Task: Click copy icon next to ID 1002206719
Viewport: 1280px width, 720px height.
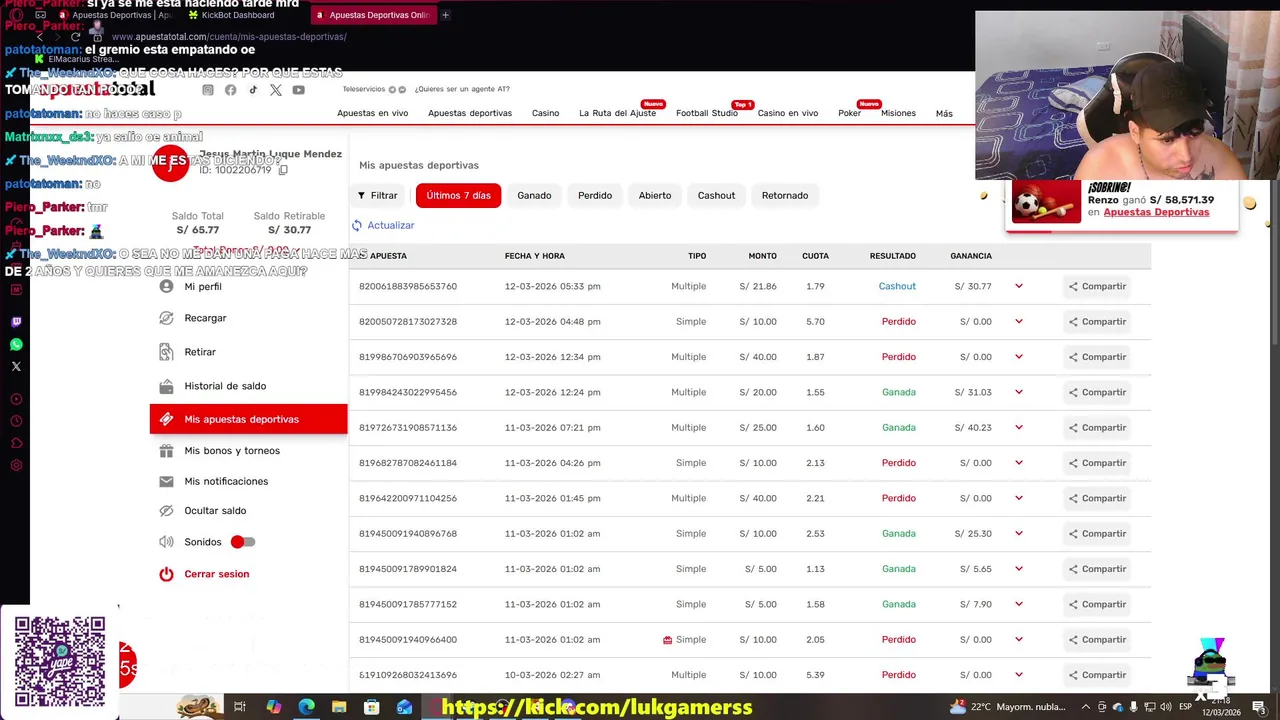Action: [x=283, y=170]
